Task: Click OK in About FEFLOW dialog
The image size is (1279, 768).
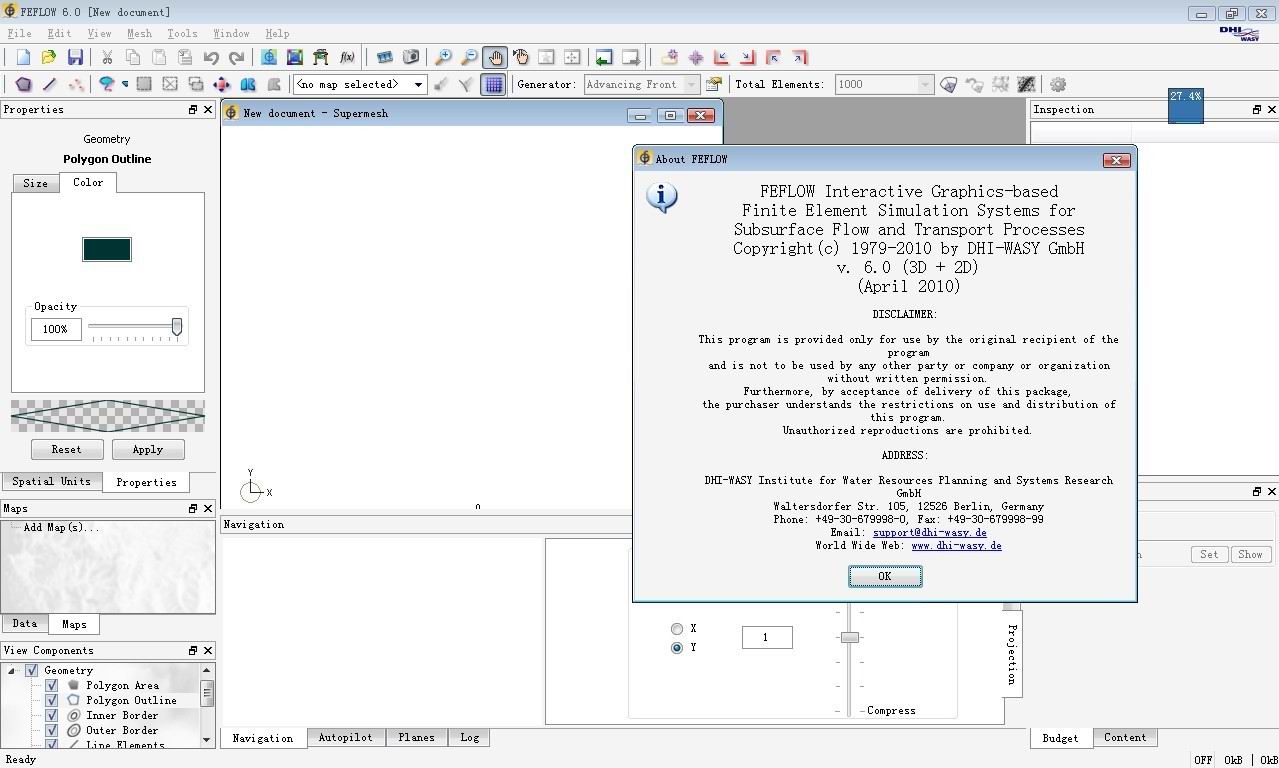Action: coord(885,576)
